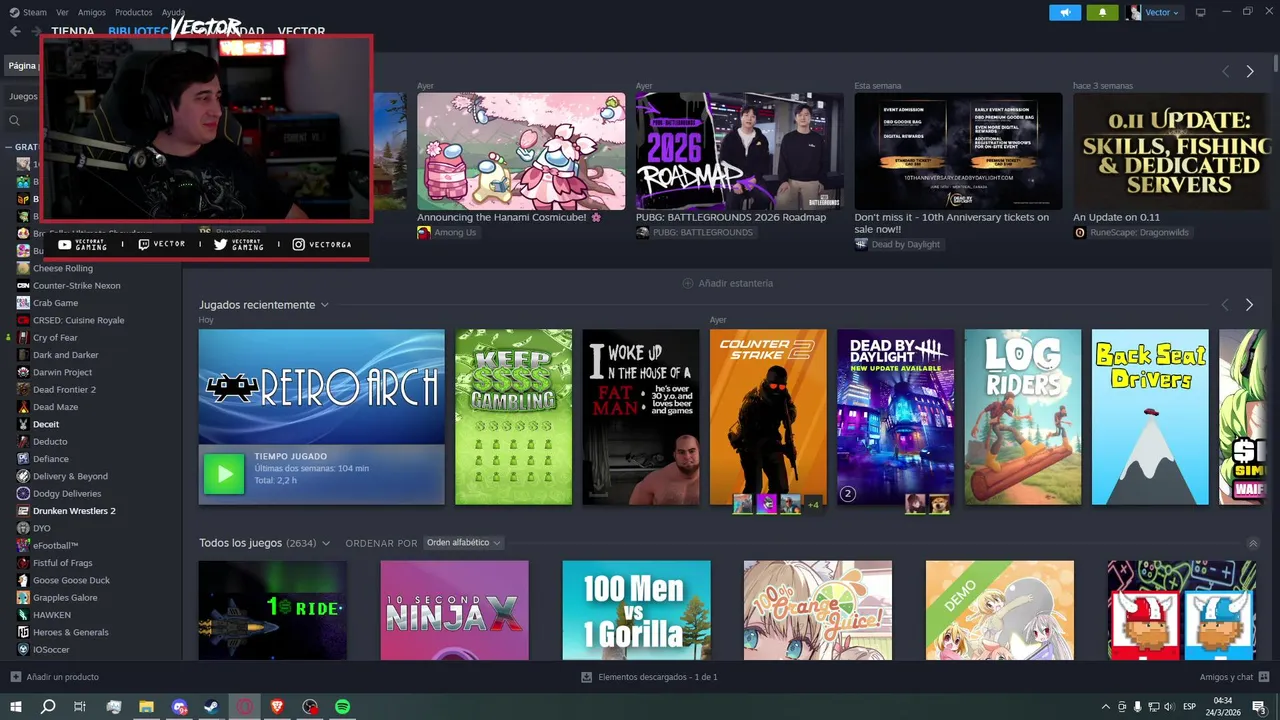Image resolution: width=1280 pixels, height=720 pixels.
Task: Go to the TIENDA tab
Action: [x=73, y=32]
